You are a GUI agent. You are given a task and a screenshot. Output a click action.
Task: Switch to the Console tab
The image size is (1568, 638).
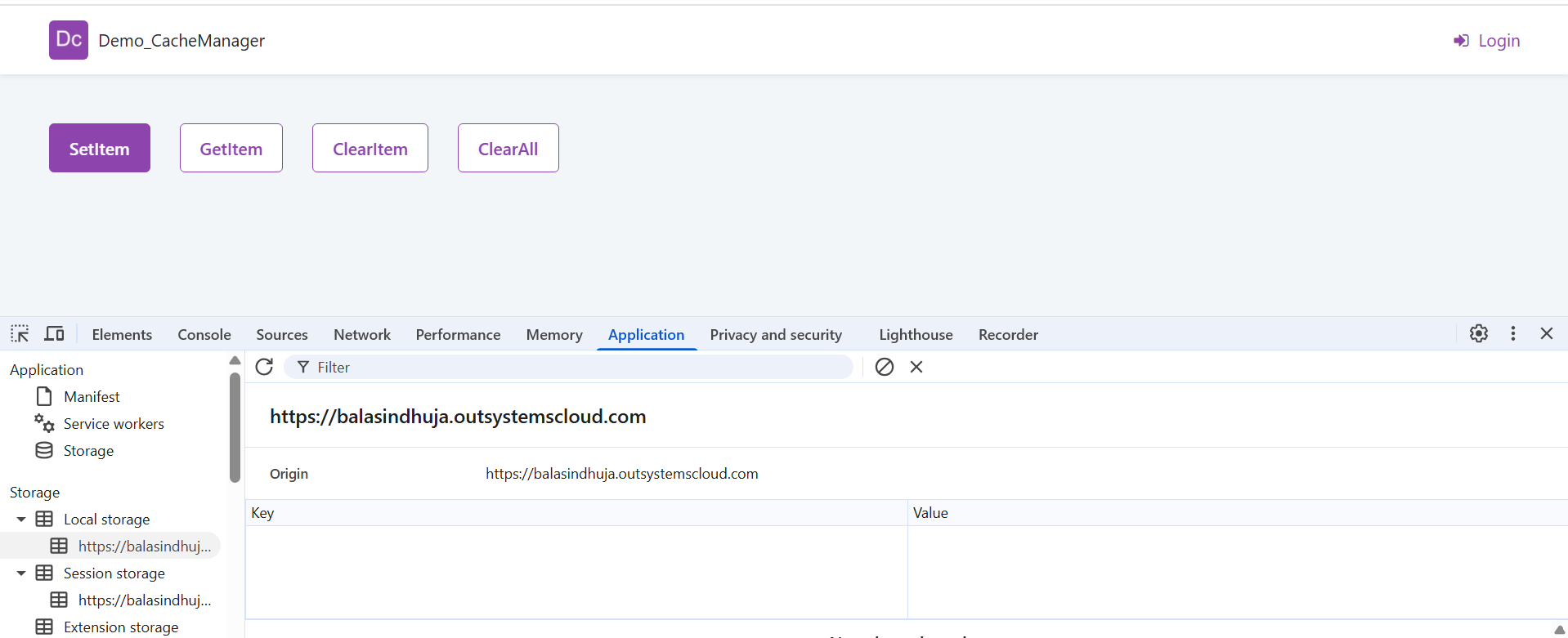pyautogui.click(x=204, y=334)
